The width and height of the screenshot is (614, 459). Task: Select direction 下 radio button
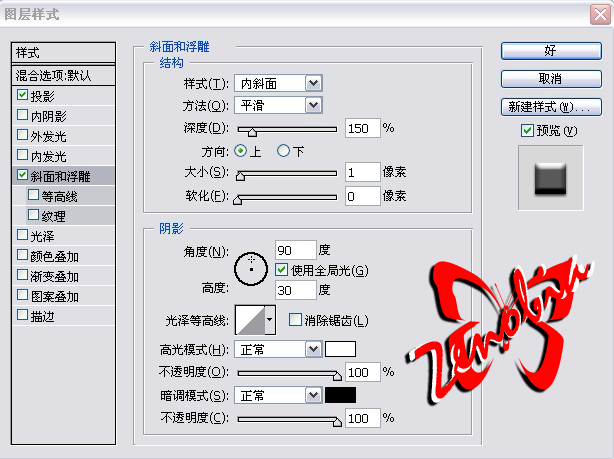(x=283, y=151)
